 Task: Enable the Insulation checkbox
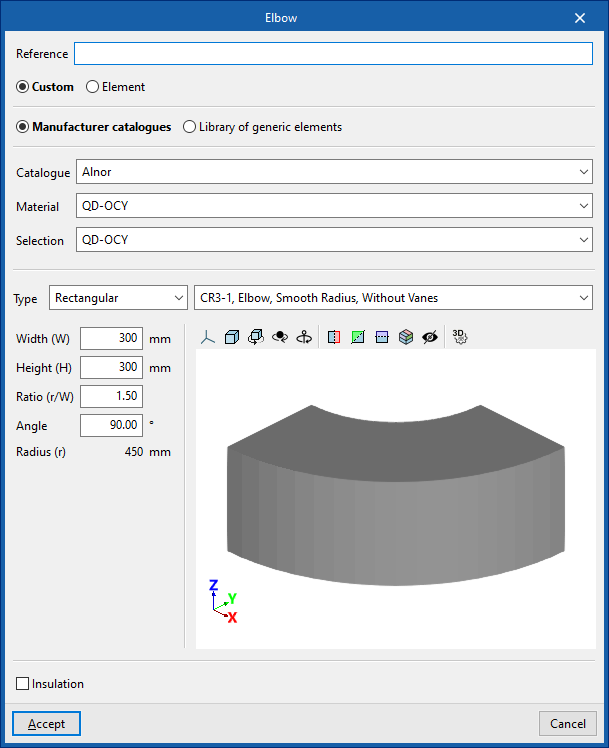coord(22,684)
